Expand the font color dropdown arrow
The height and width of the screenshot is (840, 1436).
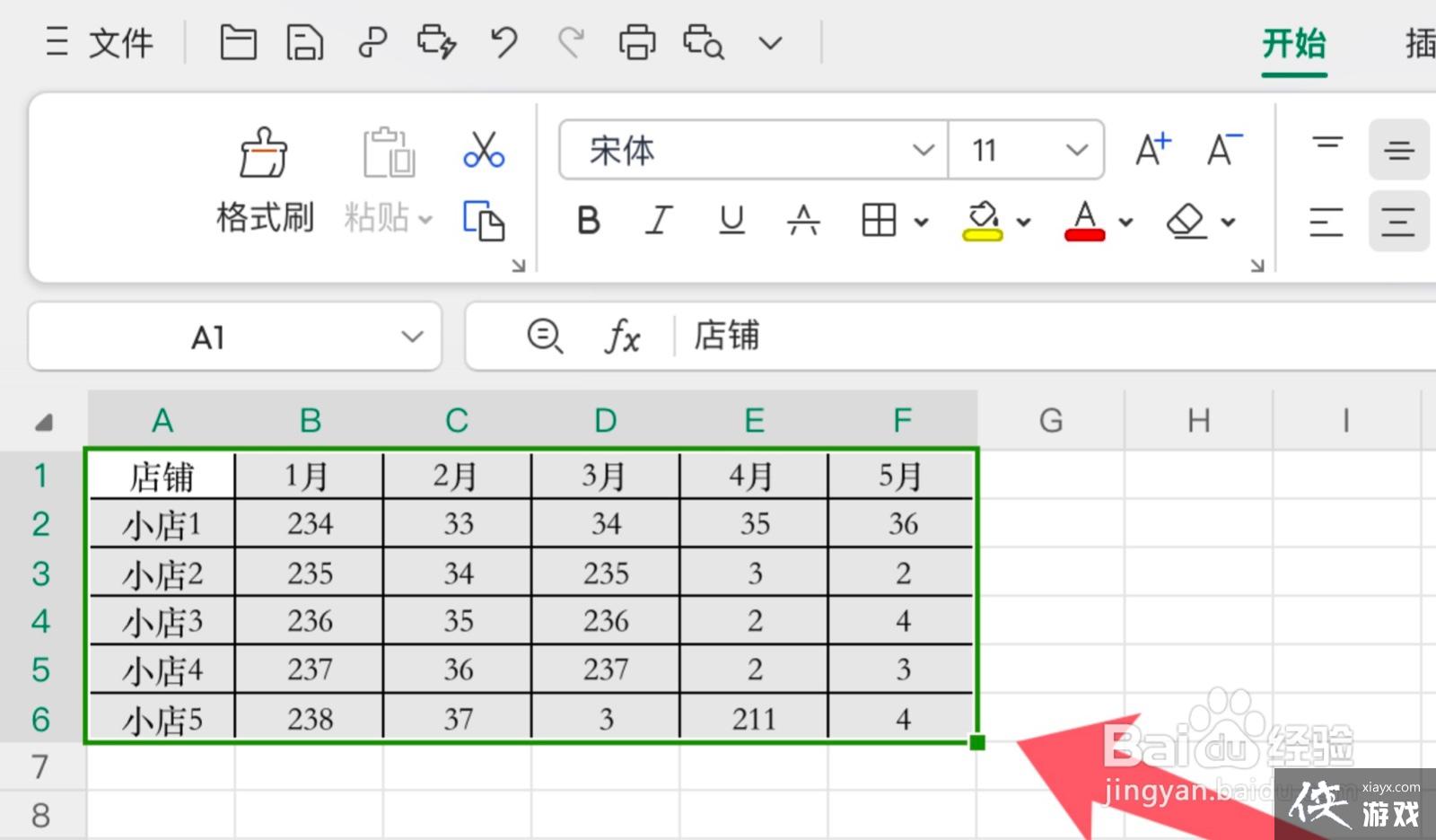coord(1125,222)
